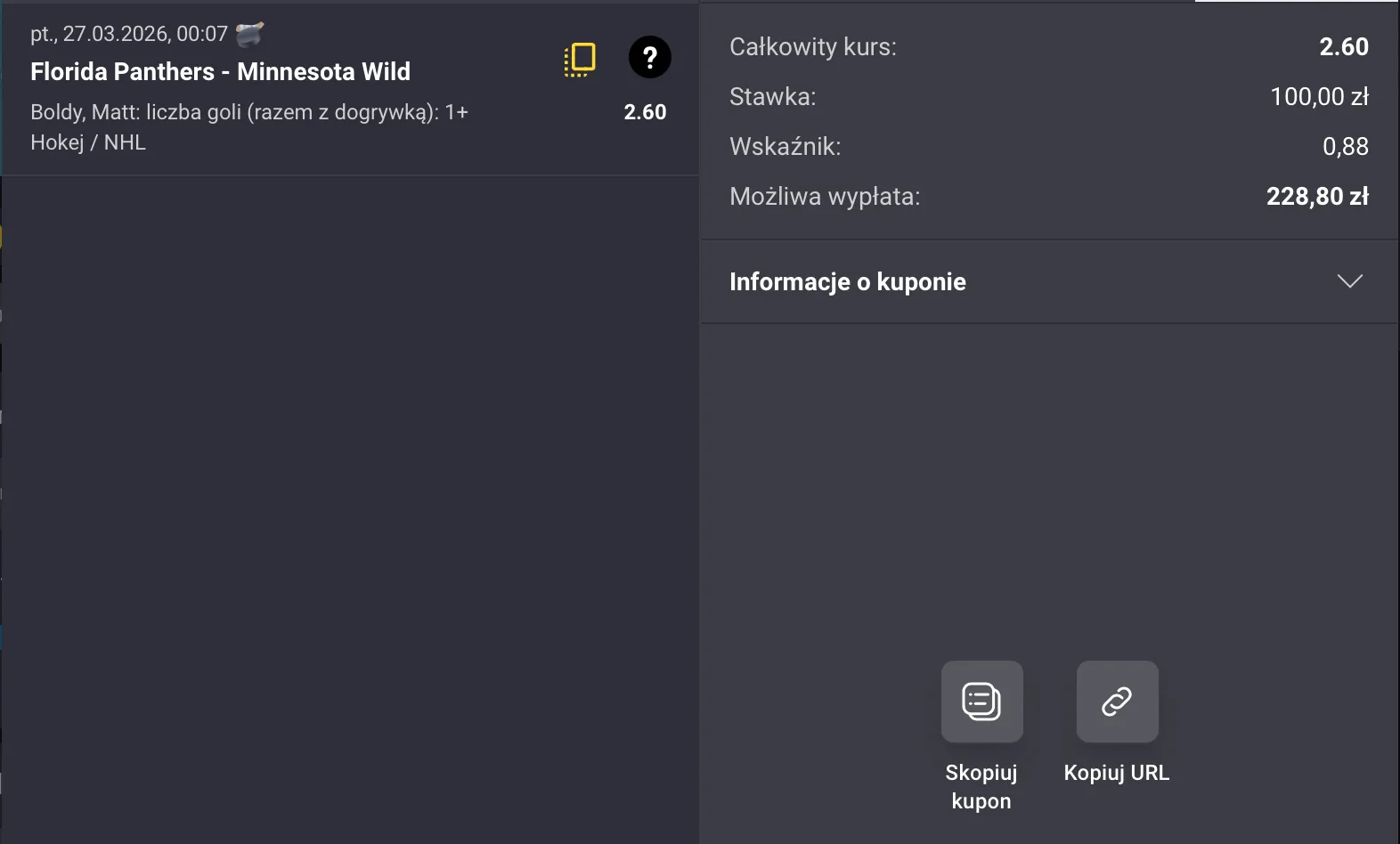Screen dimensions: 1400x844
Task: Click the Możliwa wypłata amount 228,80 zł
Action: (x=1317, y=196)
